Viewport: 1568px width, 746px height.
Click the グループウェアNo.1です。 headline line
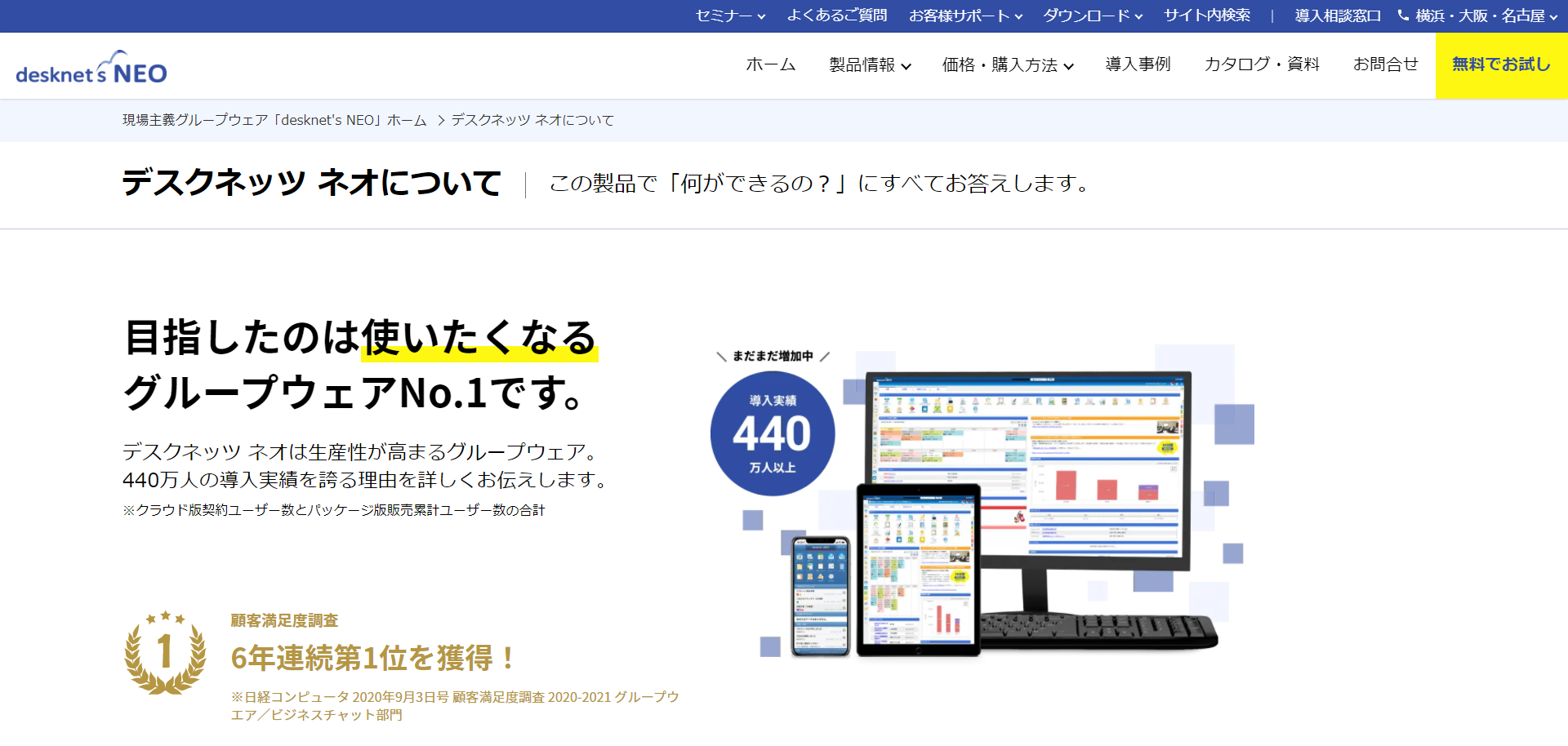pos(354,393)
